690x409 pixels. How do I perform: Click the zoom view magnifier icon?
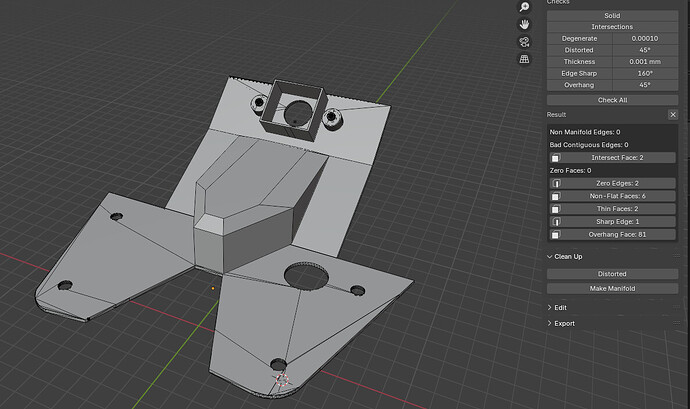point(524,7)
